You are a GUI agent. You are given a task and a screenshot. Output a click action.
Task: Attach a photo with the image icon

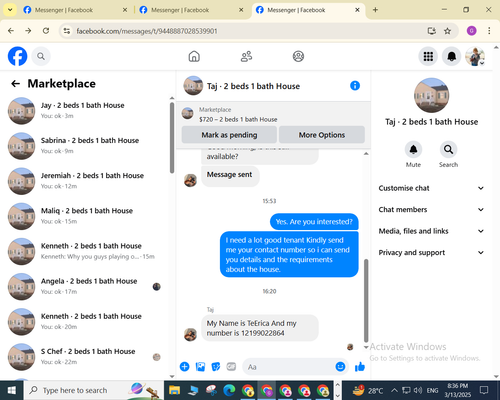coord(200,367)
